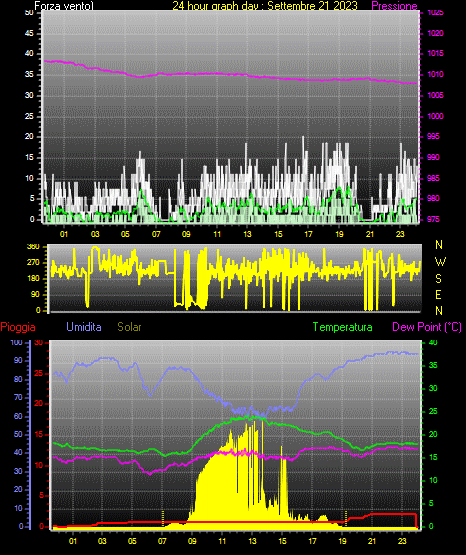Click hour 09 on bottom graph axis
Image resolution: width=466 pixels, height=555 pixels.
[192, 541]
